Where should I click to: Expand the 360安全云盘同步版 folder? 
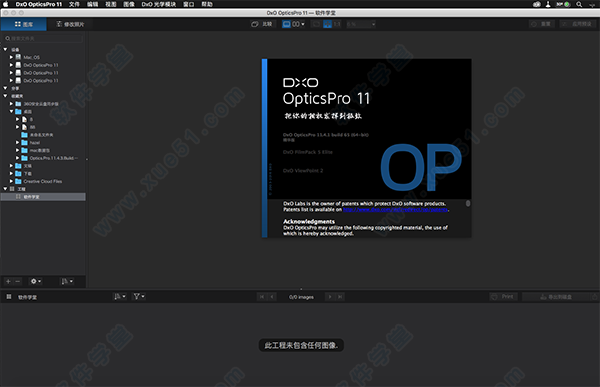[11, 104]
